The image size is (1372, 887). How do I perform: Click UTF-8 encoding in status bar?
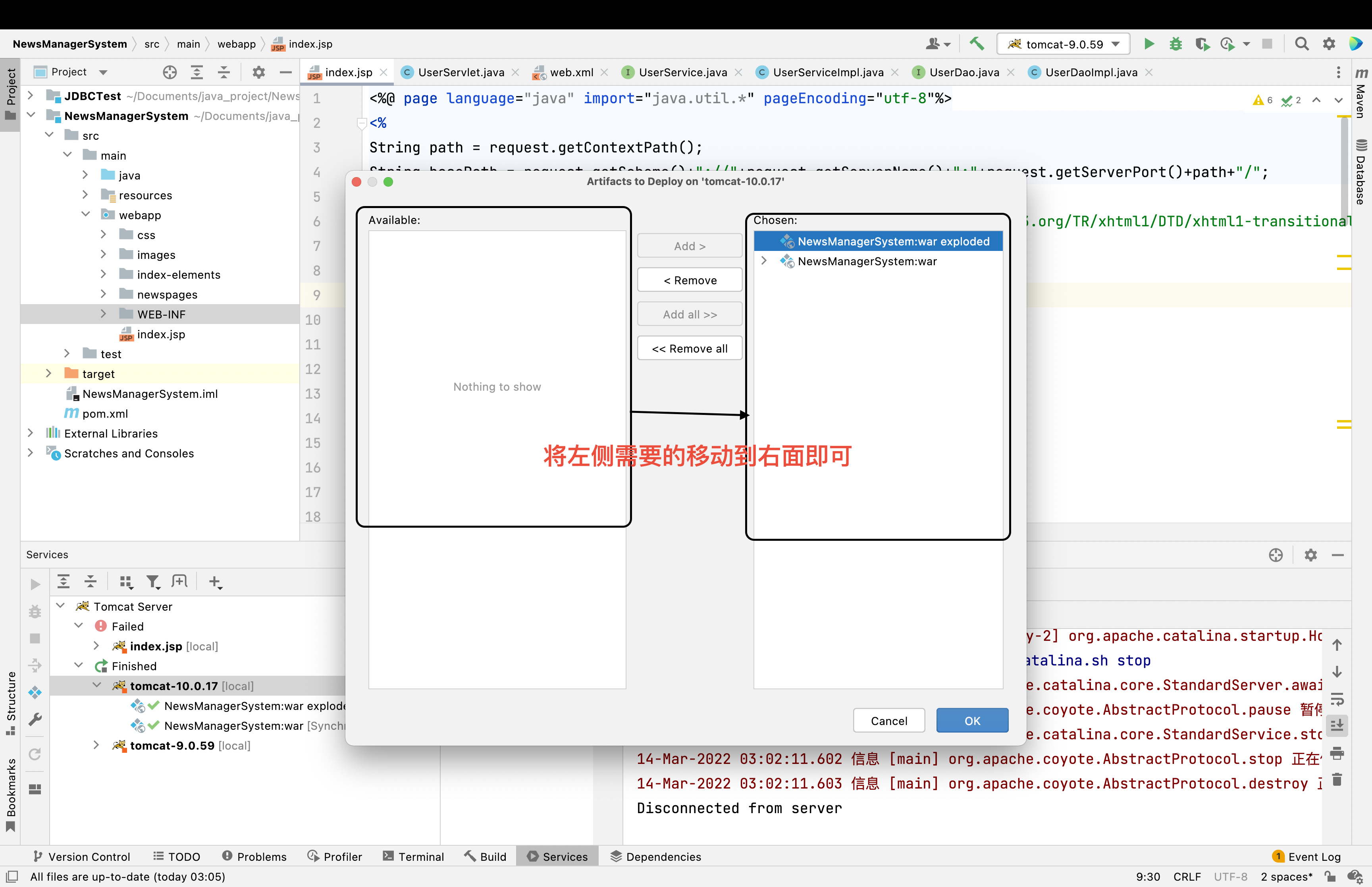(x=1230, y=876)
